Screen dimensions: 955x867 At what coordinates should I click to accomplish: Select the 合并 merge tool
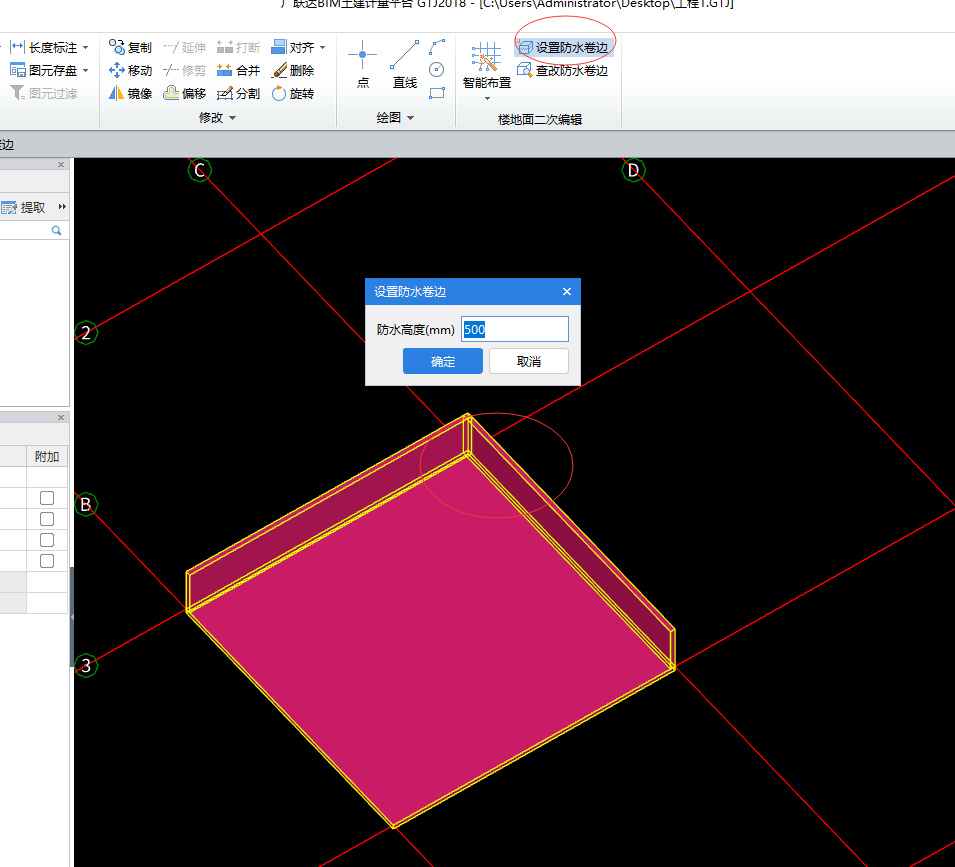click(238, 71)
